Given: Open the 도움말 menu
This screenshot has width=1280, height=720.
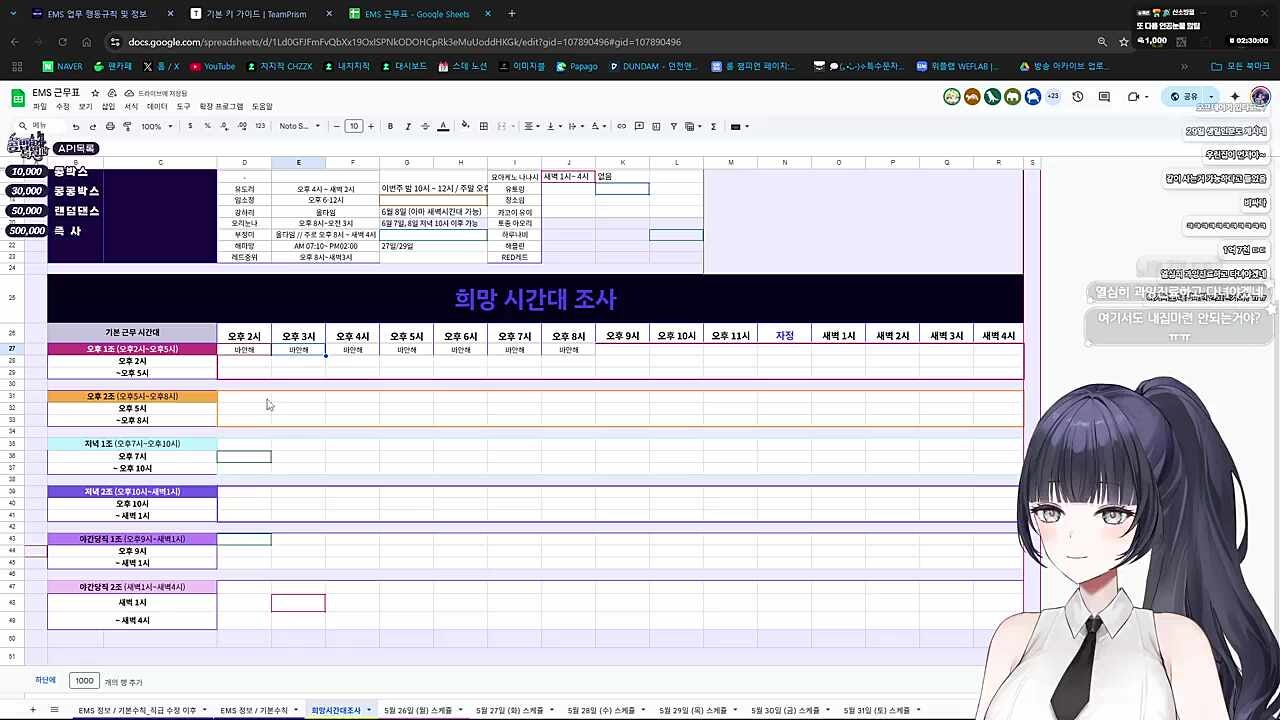Looking at the screenshot, I should click(262, 107).
